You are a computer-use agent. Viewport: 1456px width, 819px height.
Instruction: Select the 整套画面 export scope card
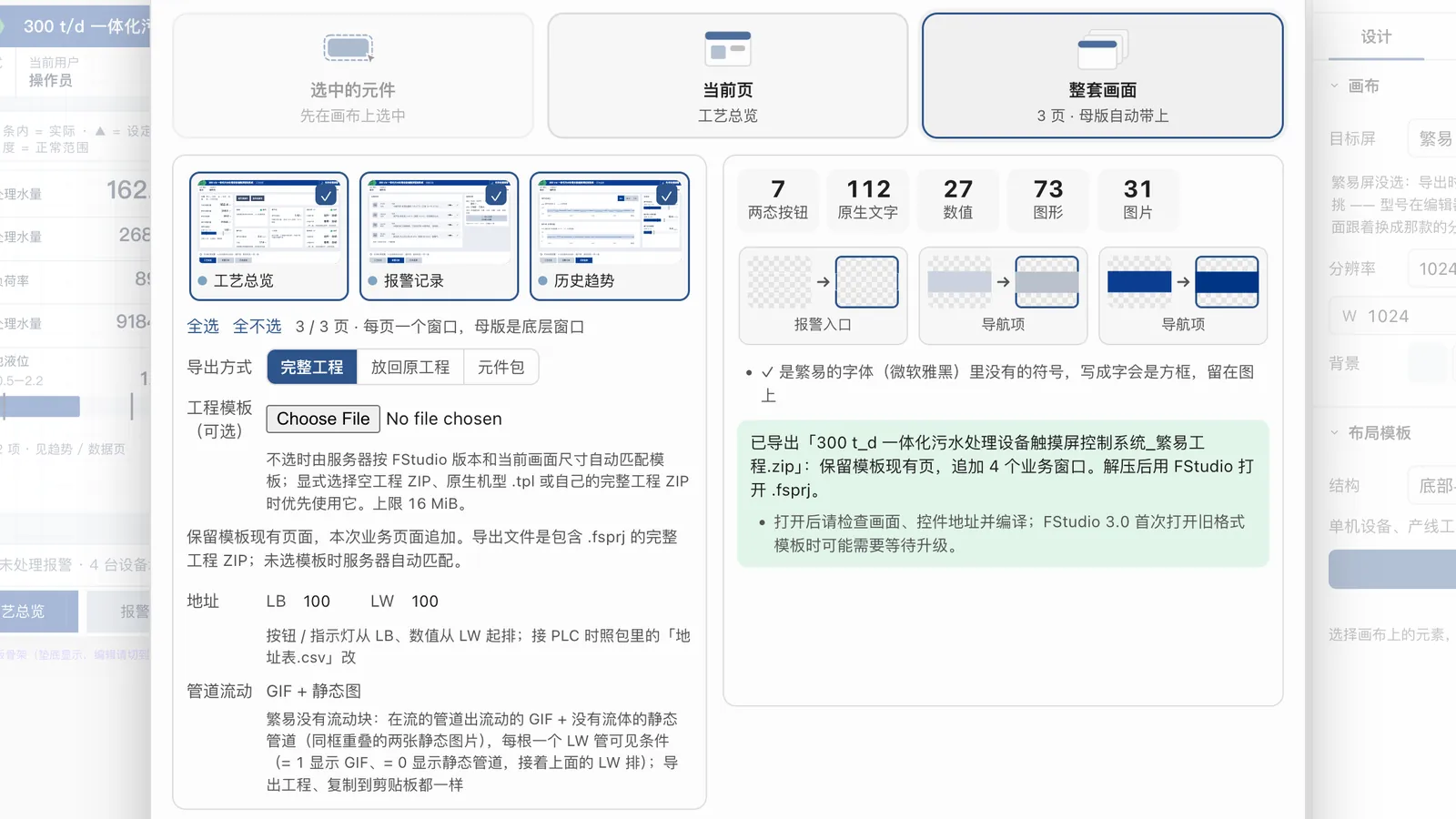pyautogui.click(x=1102, y=76)
